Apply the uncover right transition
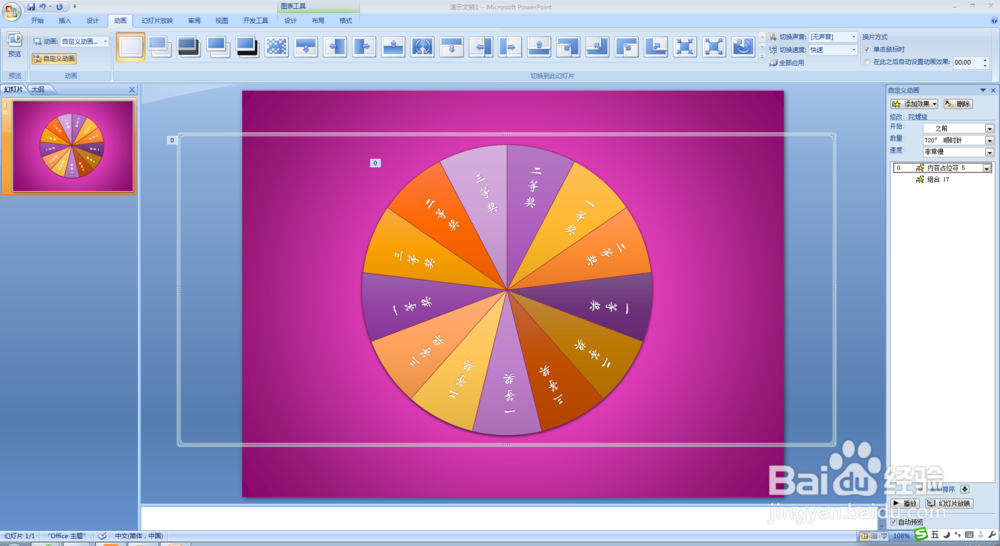This screenshot has width=1000, height=546. [510, 47]
